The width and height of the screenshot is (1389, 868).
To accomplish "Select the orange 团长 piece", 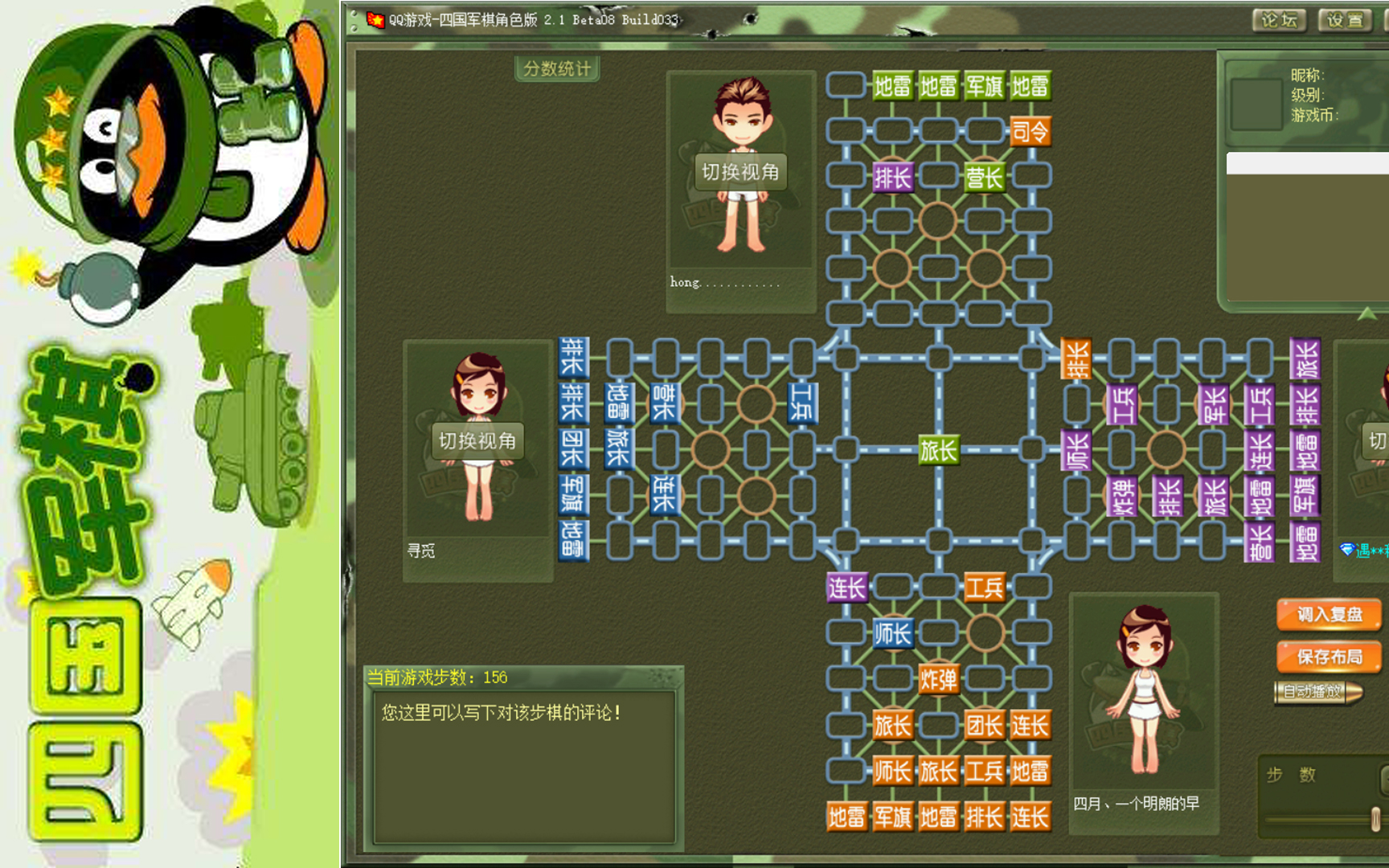I will pos(984,726).
